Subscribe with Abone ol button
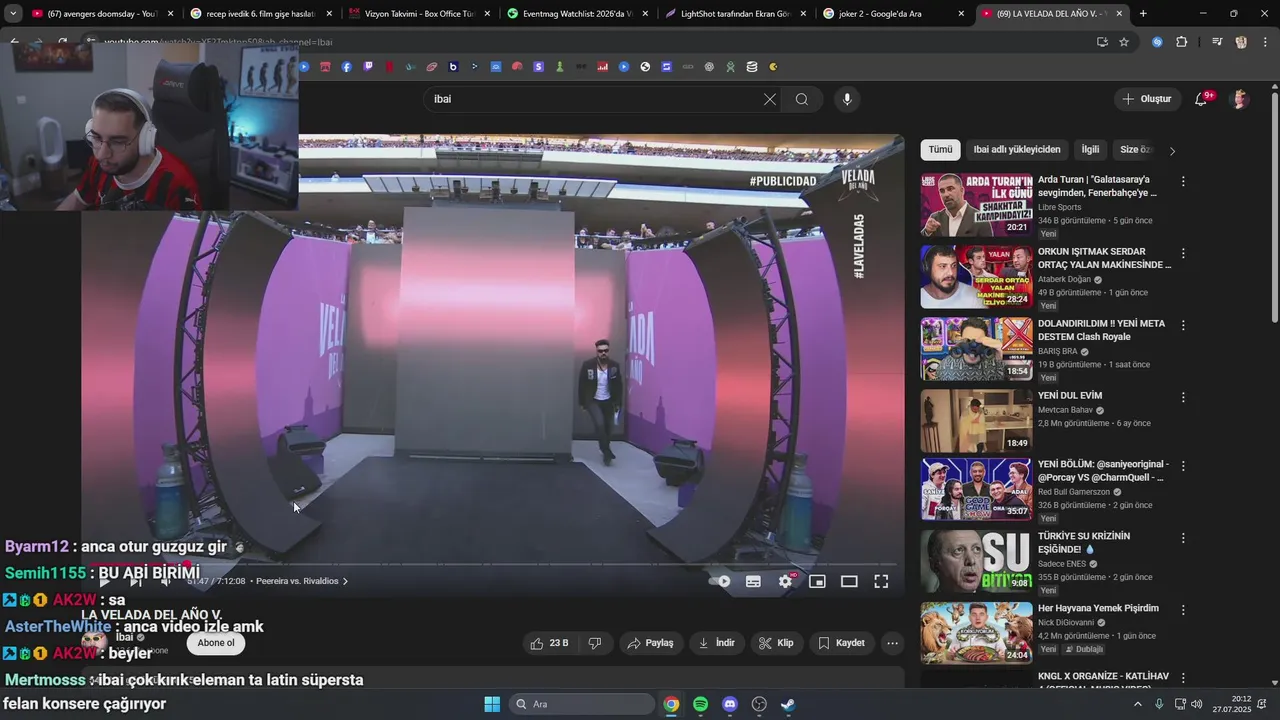1280x720 pixels. [x=216, y=643]
